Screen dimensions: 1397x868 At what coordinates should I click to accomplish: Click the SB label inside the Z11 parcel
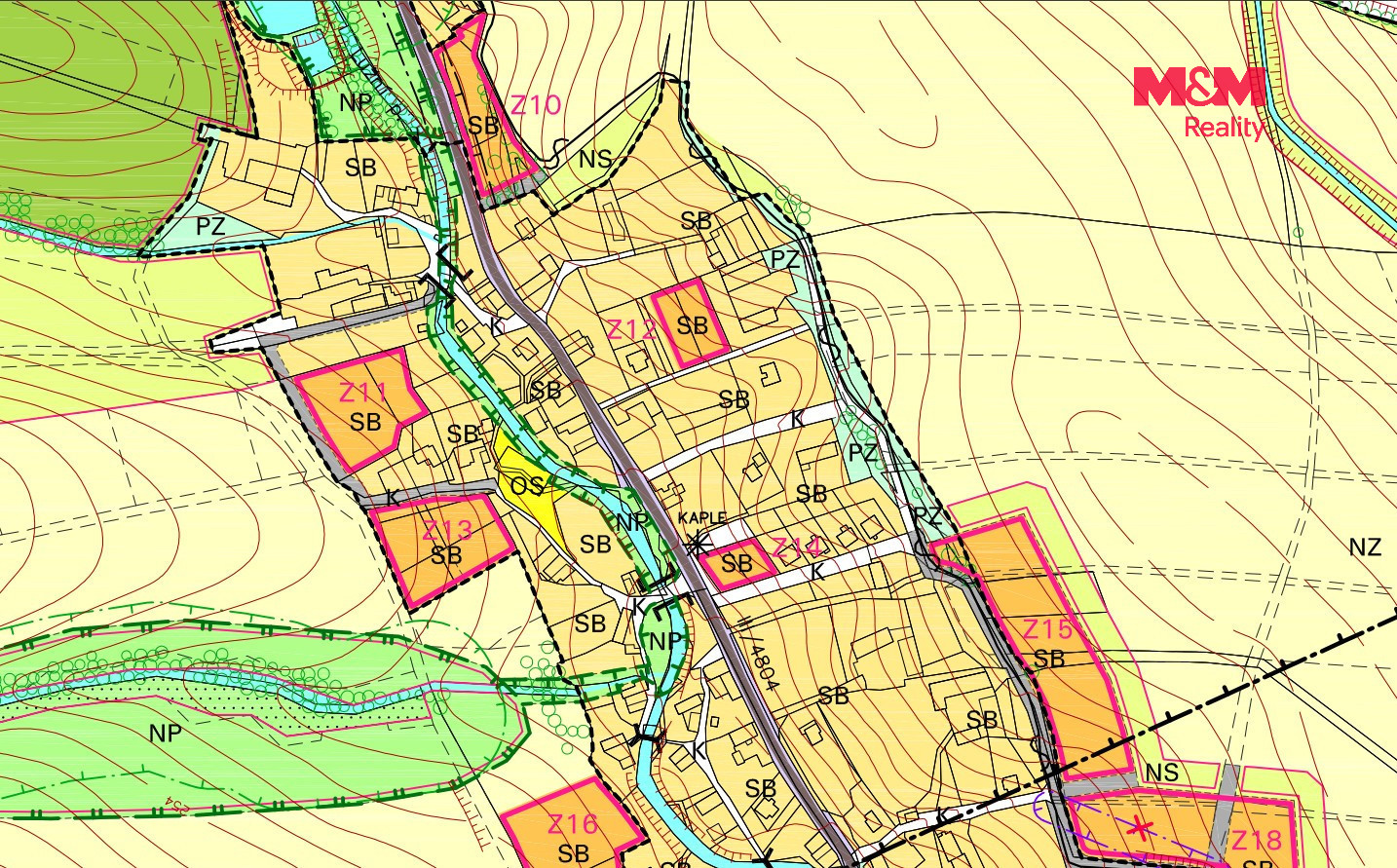(x=365, y=422)
